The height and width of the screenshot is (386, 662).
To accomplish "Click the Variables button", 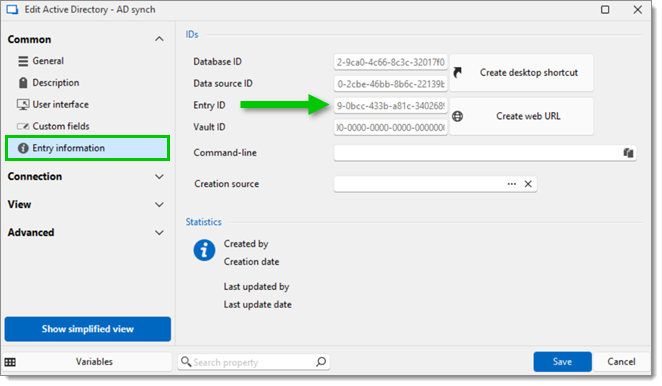I will [x=88, y=362].
